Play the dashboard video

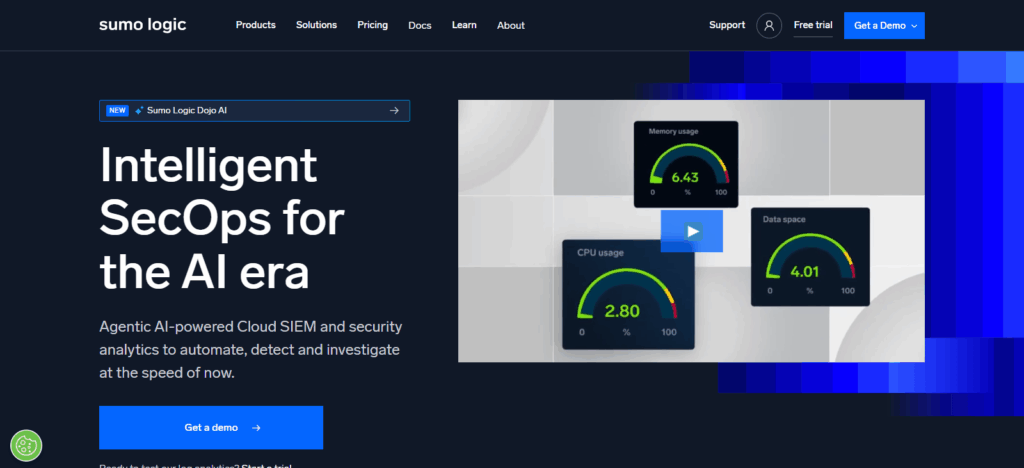[692, 231]
